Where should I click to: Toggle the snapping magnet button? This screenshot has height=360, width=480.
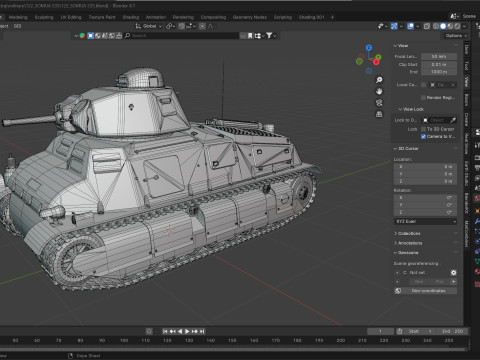(x=181, y=26)
